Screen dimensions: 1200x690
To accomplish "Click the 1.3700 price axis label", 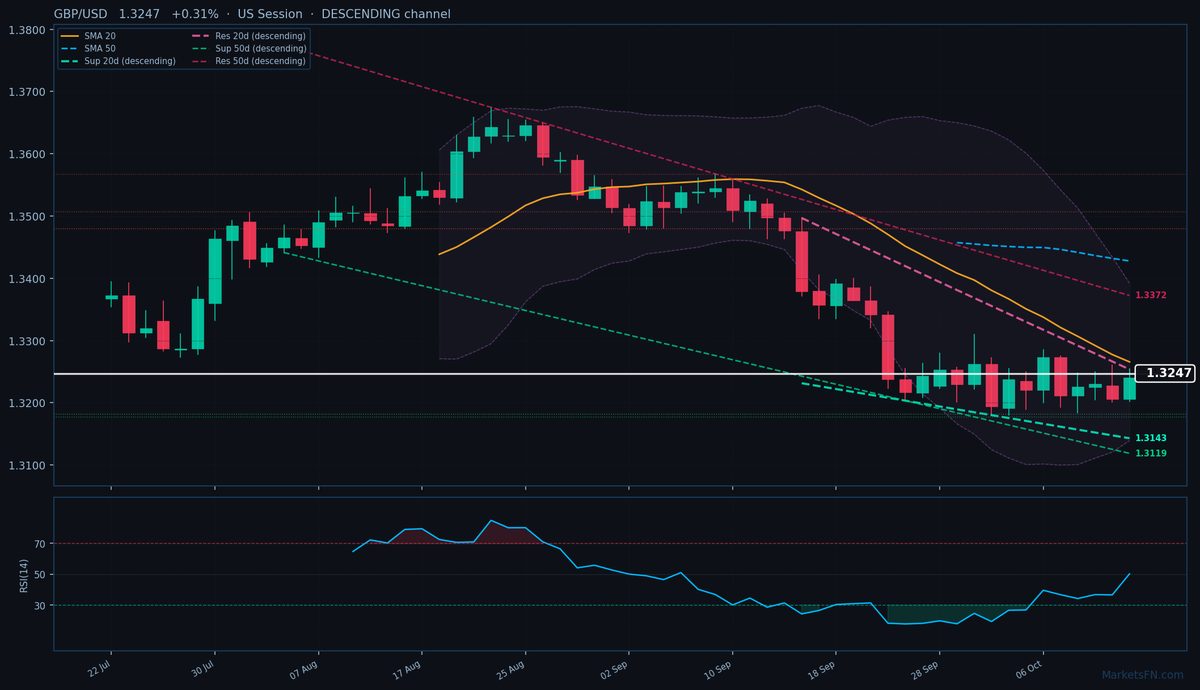I will coord(26,92).
